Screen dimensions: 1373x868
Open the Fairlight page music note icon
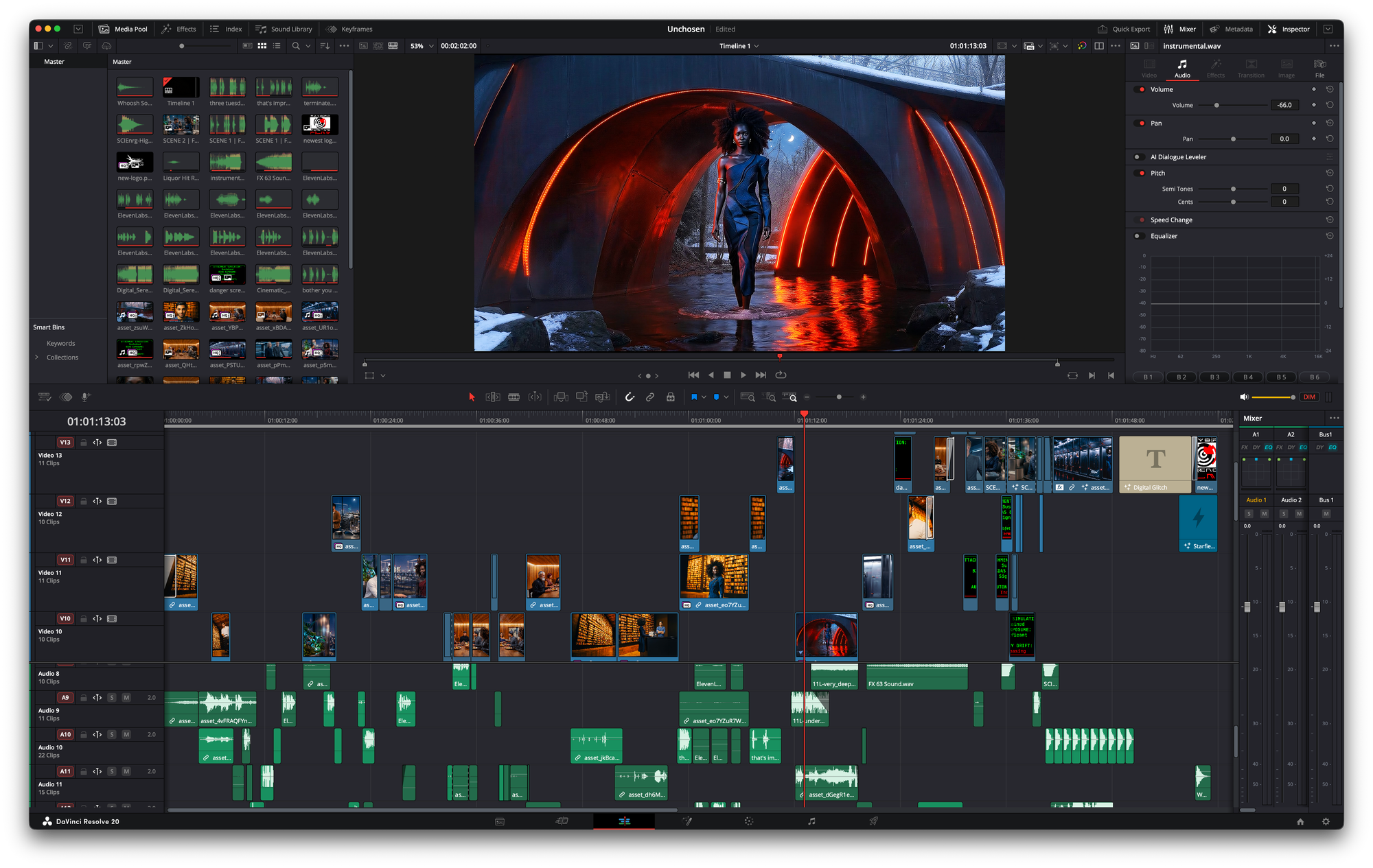(x=811, y=821)
